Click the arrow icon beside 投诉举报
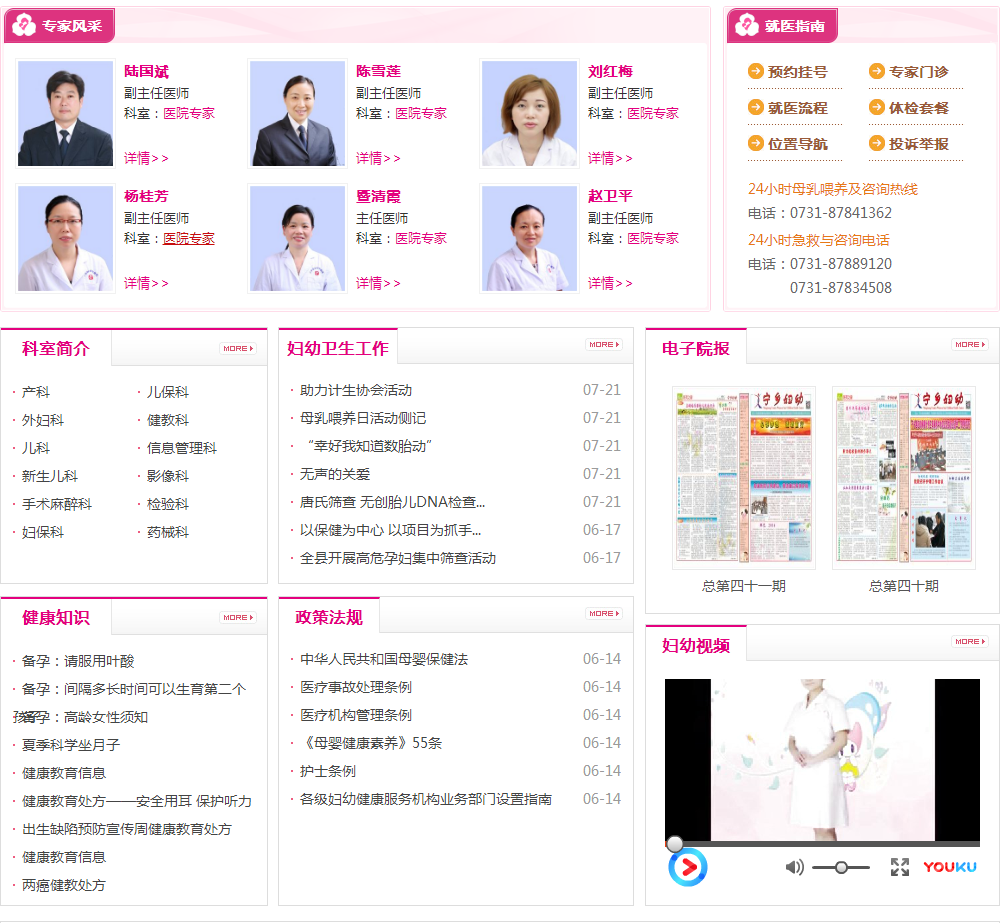 [x=877, y=143]
